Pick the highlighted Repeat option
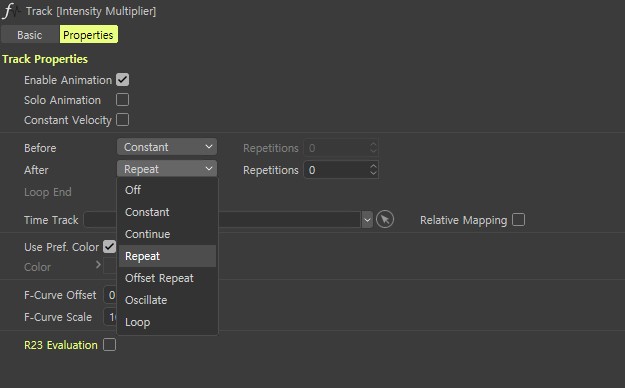Screen dimensions: 625x388 click(167, 256)
